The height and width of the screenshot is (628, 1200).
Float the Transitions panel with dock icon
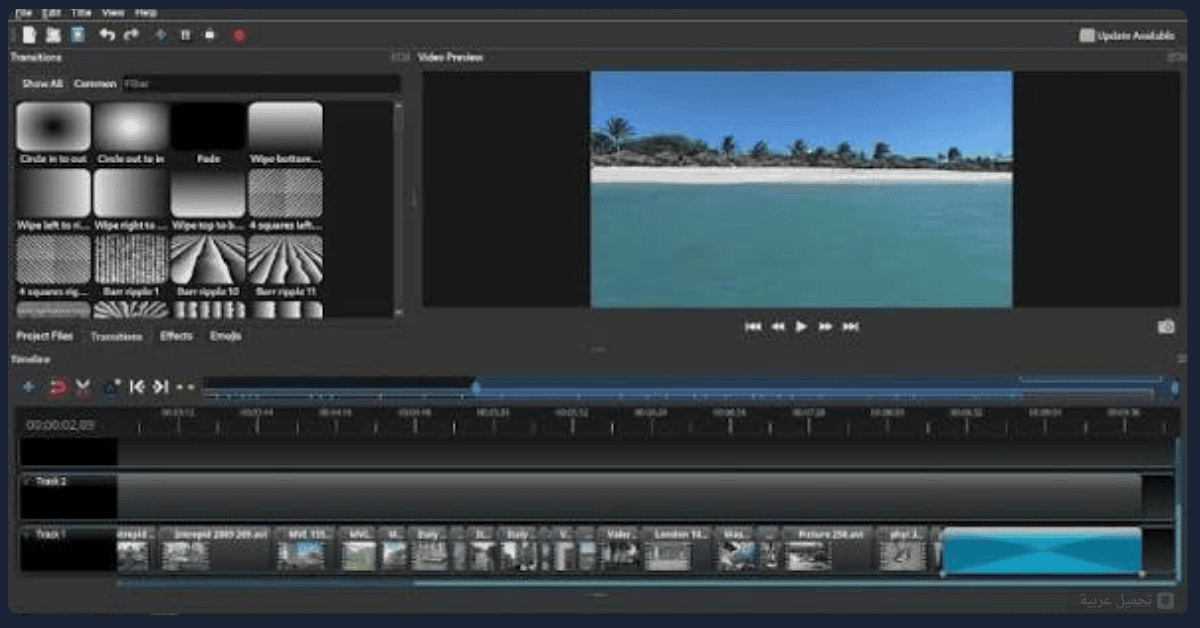coord(400,57)
